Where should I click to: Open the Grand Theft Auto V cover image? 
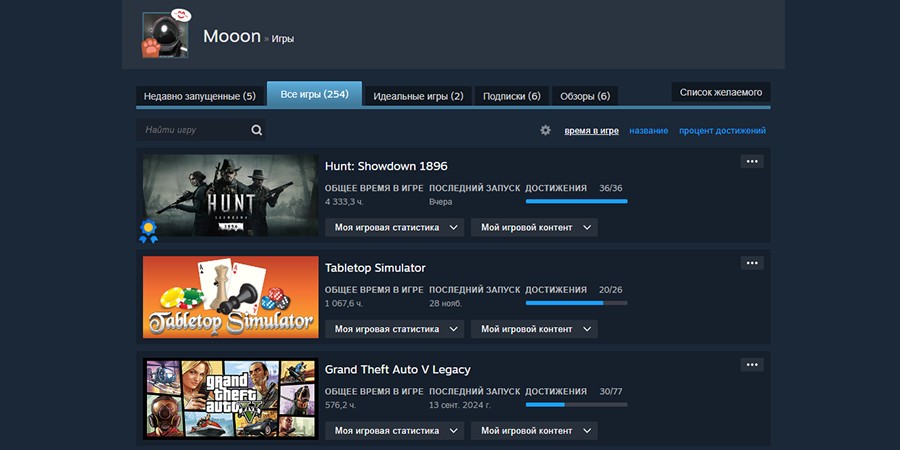[231, 398]
